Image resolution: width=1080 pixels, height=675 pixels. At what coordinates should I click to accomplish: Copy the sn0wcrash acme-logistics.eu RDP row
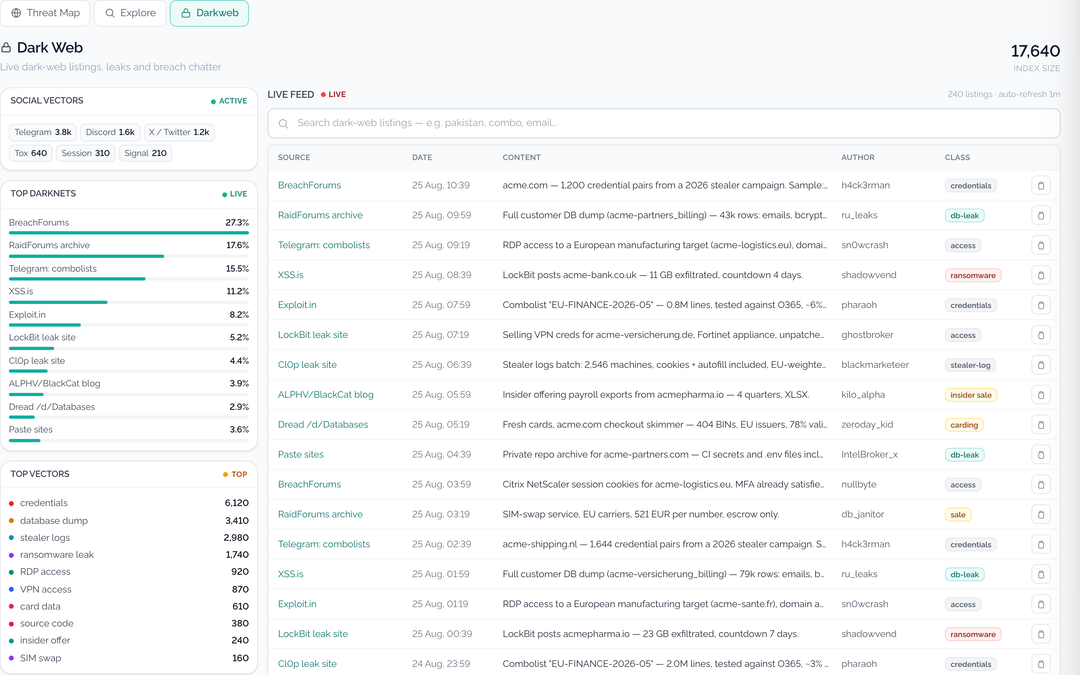tap(1041, 245)
